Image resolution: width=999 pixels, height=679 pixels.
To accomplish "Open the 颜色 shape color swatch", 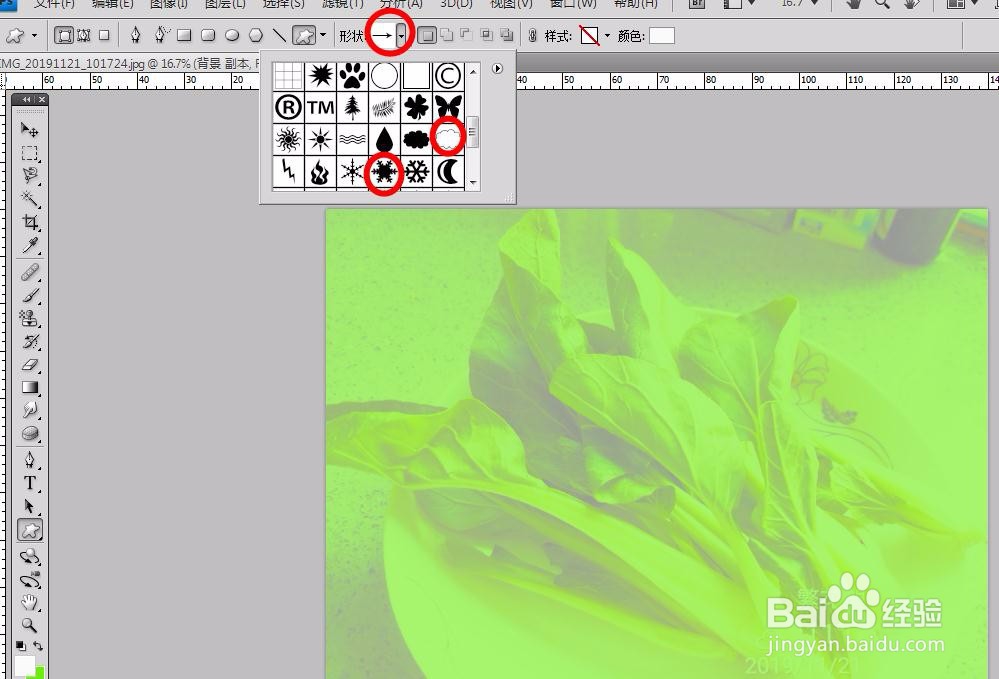I will point(662,36).
